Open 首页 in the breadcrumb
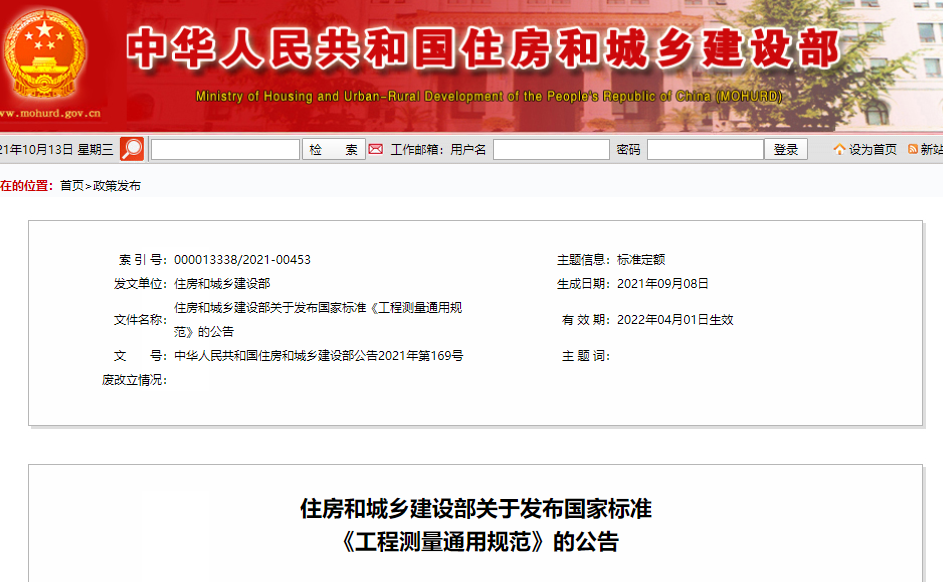Image resolution: width=943 pixels, height=582 pixels. tap(72, 186)
